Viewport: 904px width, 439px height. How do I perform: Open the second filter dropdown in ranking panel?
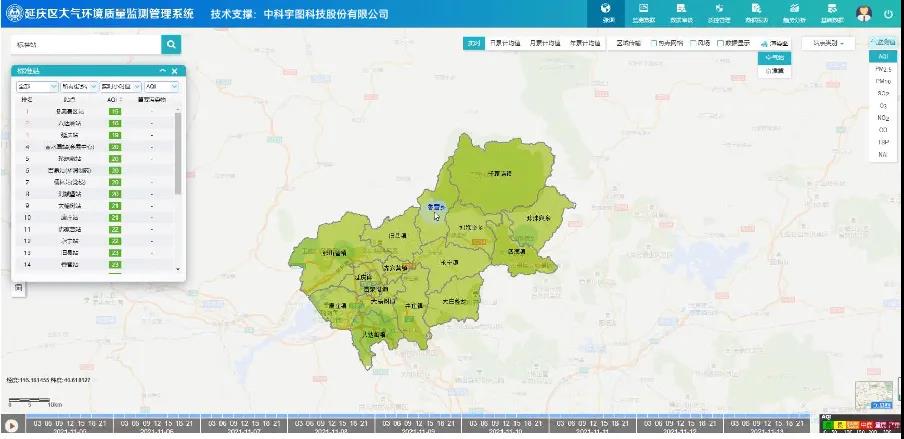79,86
